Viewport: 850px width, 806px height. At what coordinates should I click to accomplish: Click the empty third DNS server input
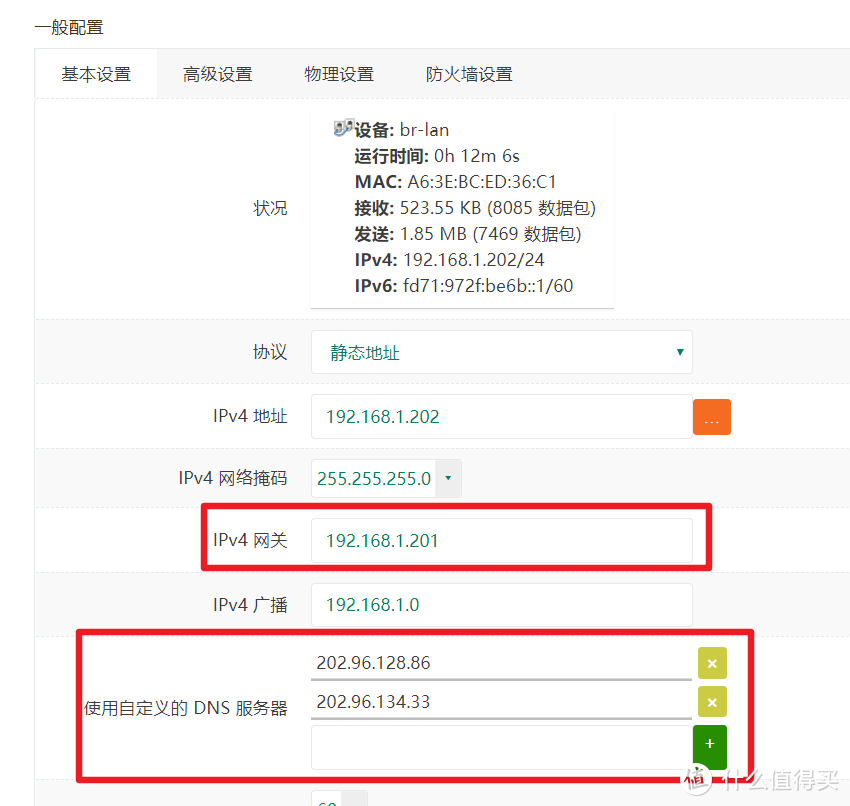click(x=500, y=747)
